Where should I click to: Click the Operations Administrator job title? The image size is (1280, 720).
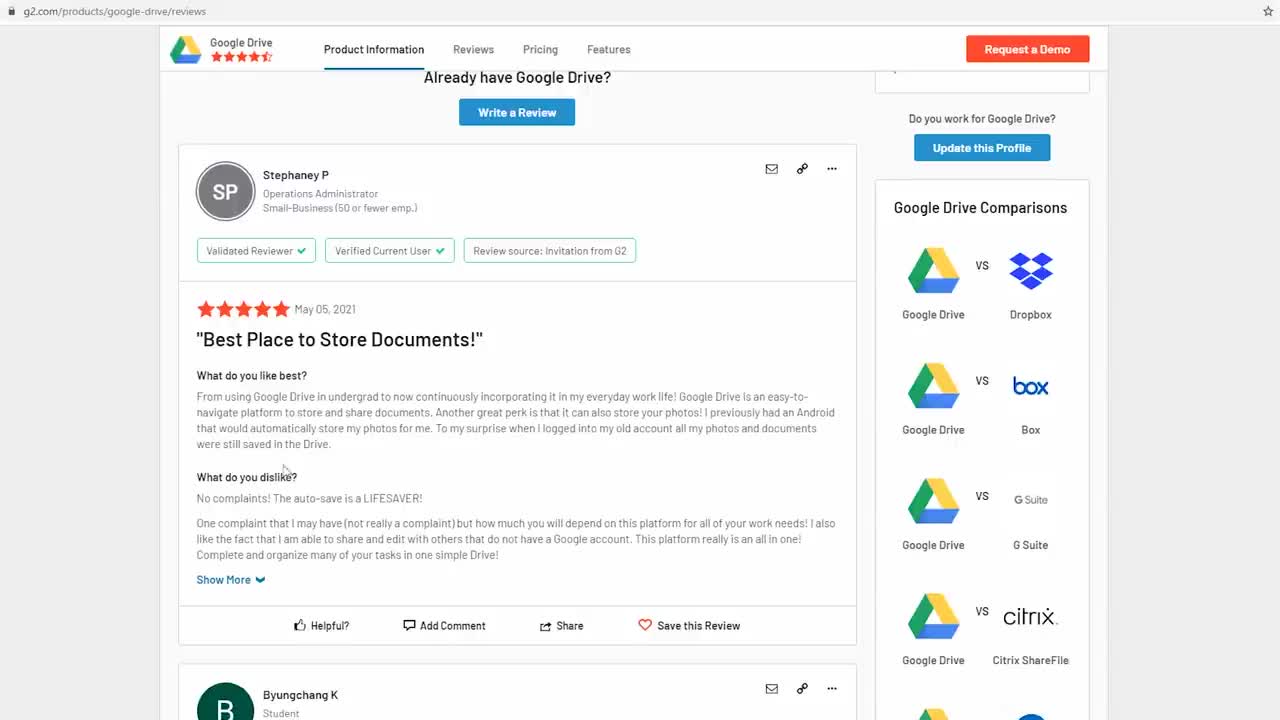point(320,194)
